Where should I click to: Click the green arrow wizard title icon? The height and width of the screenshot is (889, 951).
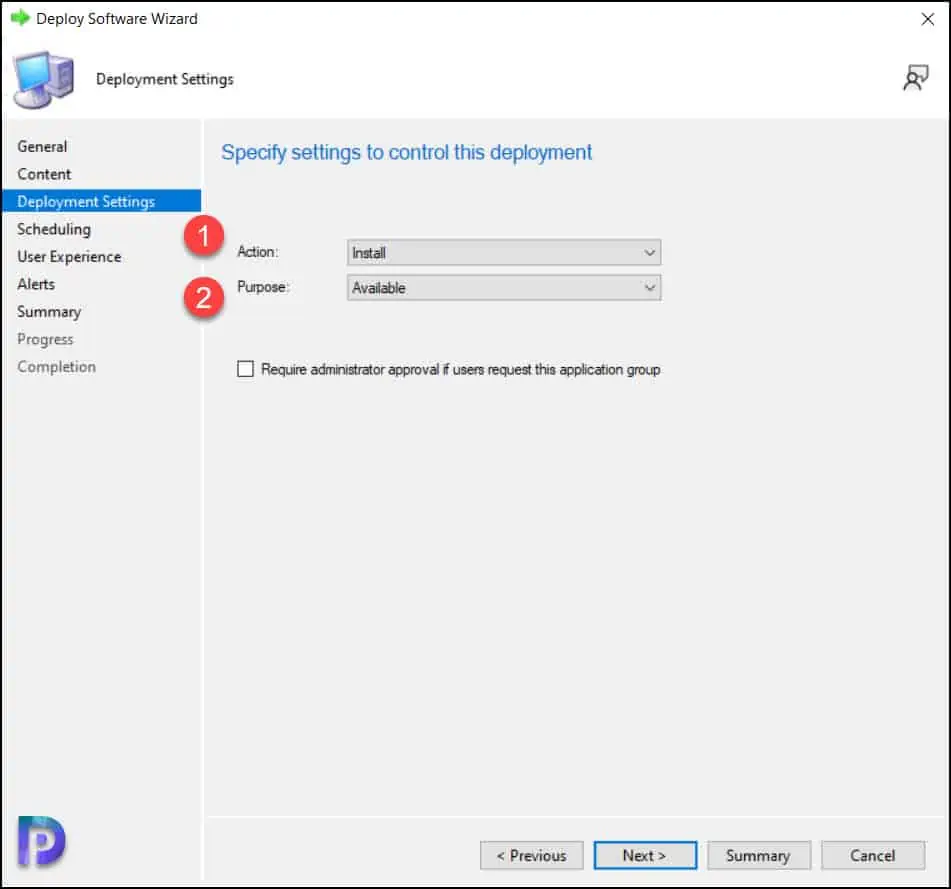coord(20,18)
